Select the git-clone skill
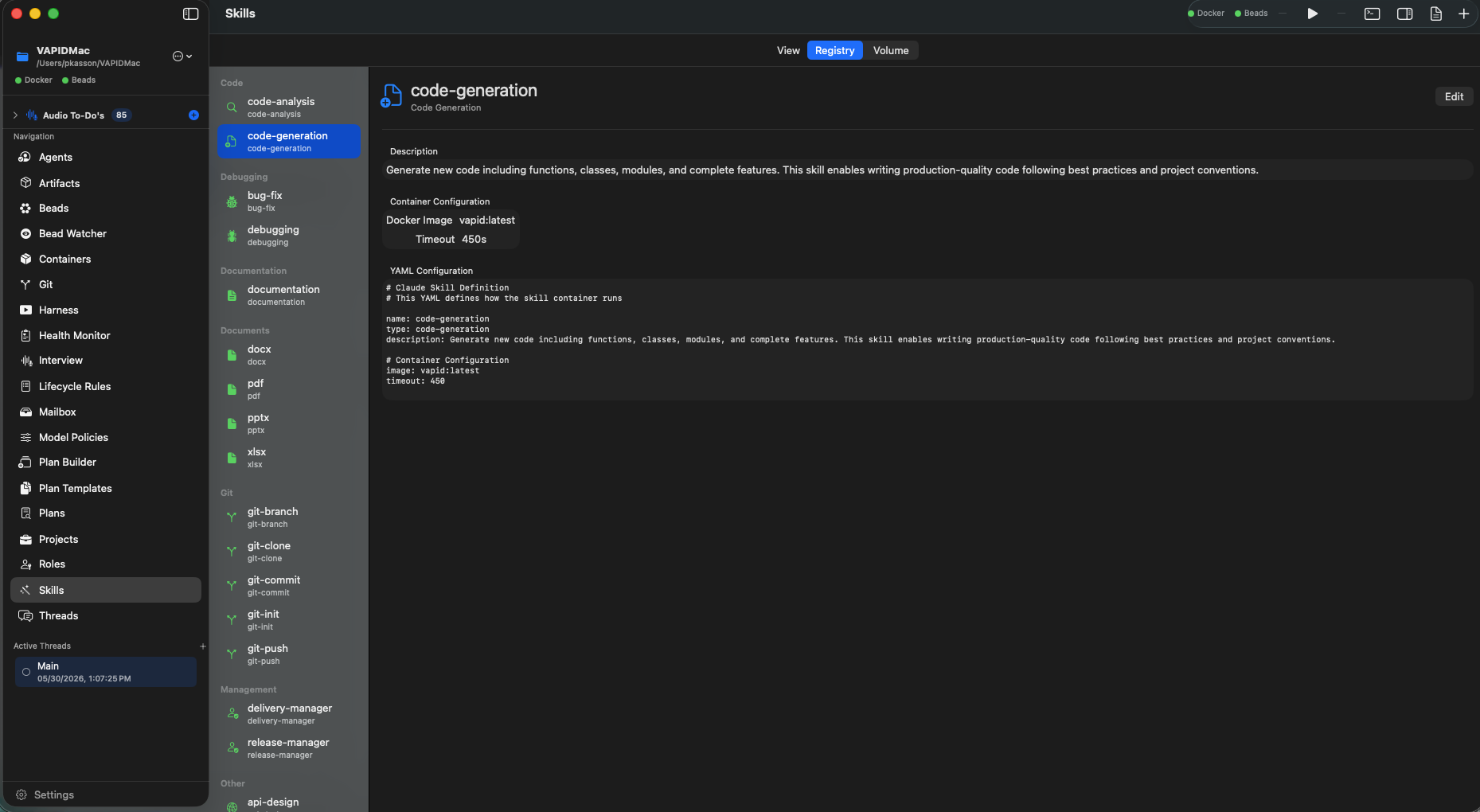This screenshot has width=1480, height=812. [x=289, y=552]
